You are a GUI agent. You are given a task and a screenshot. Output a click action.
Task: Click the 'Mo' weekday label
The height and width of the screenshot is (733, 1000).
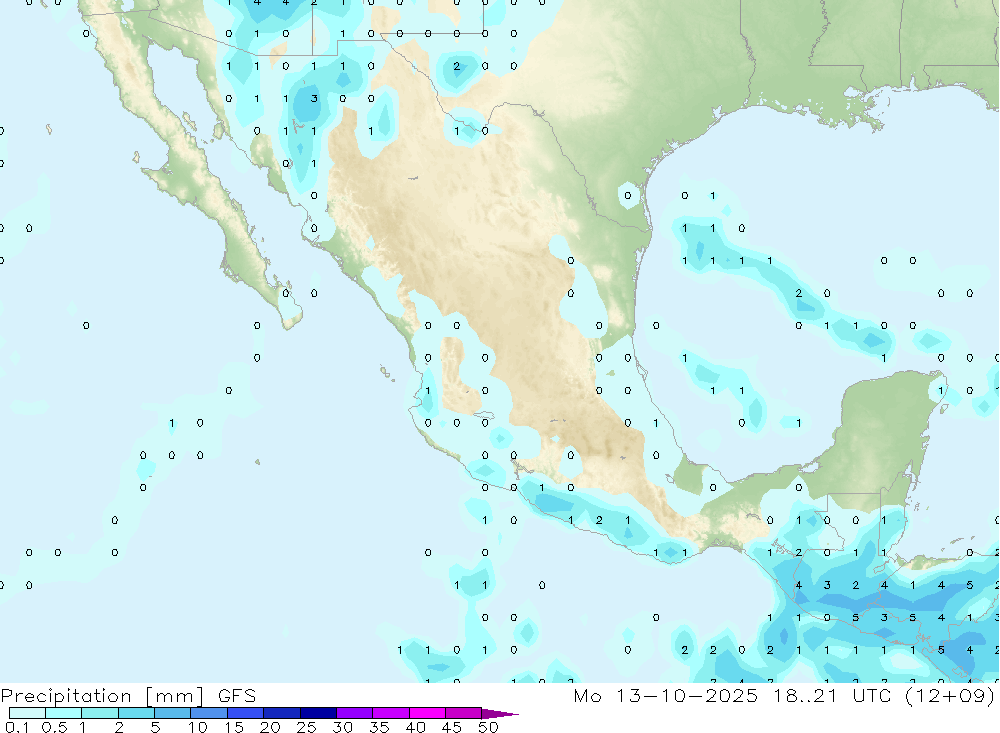(587, 695)
